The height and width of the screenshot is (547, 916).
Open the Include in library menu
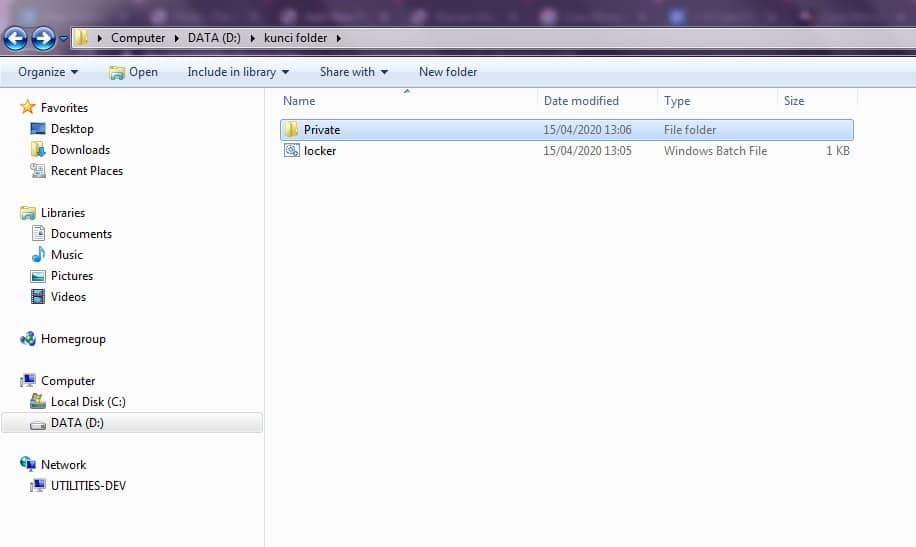click(238, 72)
